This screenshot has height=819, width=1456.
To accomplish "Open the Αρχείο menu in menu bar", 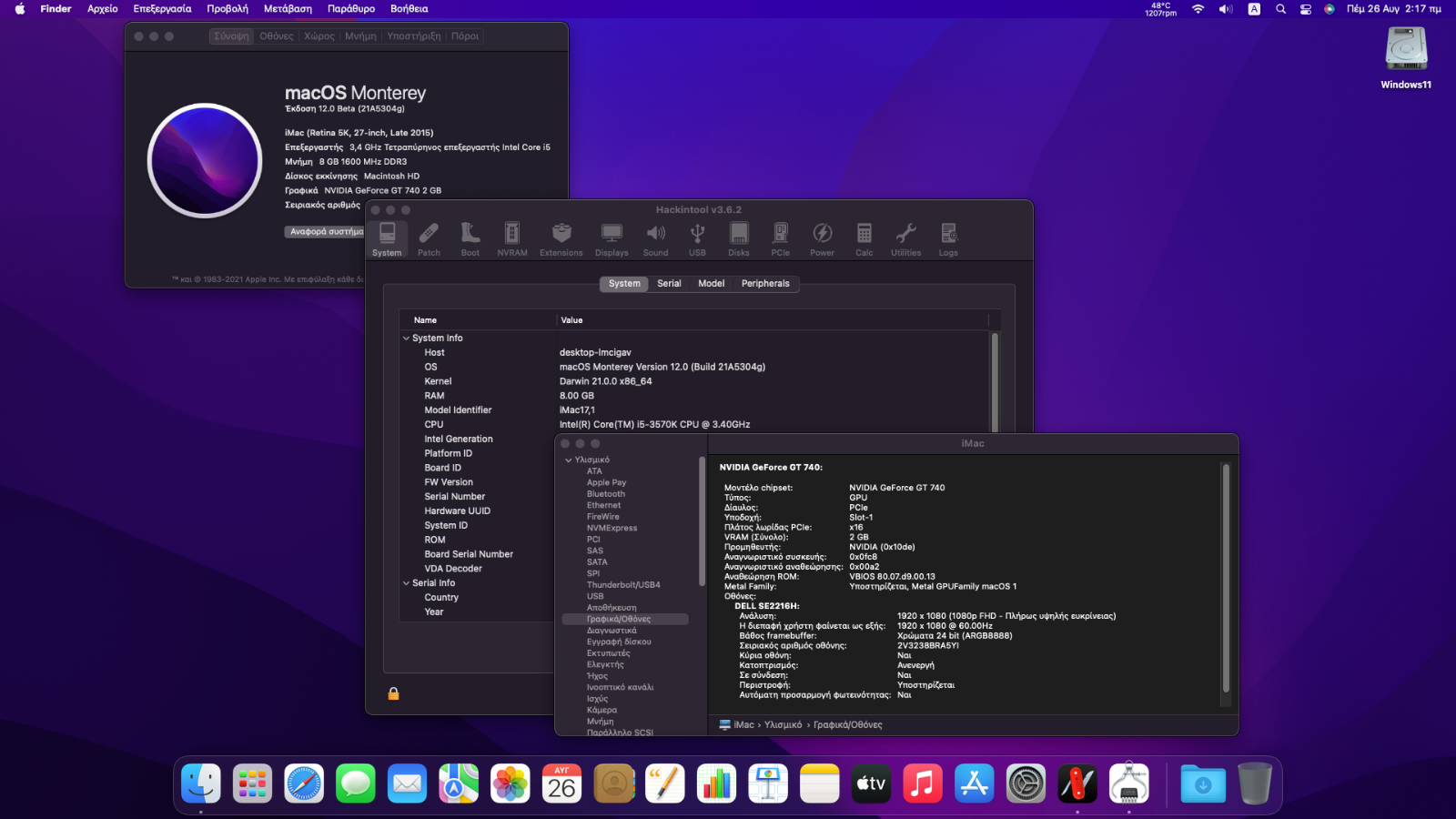I will tap(103, 9).
